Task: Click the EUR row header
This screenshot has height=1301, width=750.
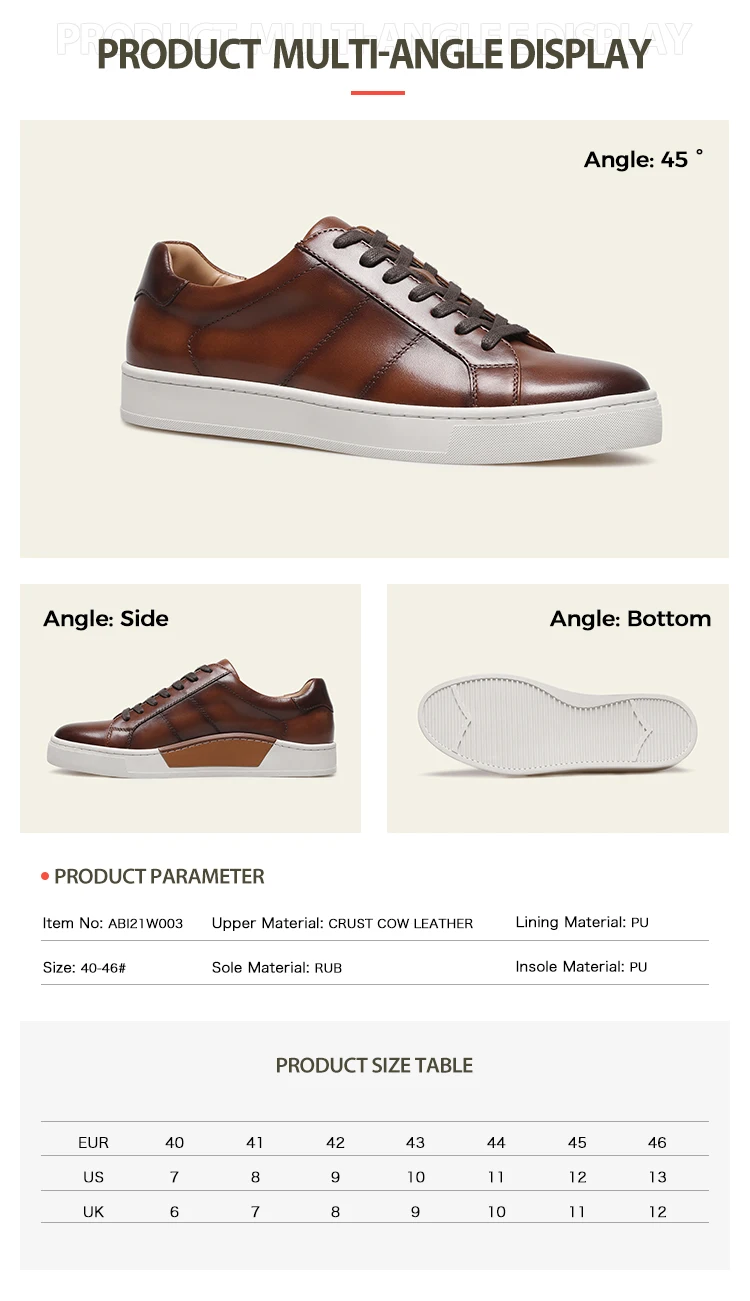Action: pos(93,1143)
